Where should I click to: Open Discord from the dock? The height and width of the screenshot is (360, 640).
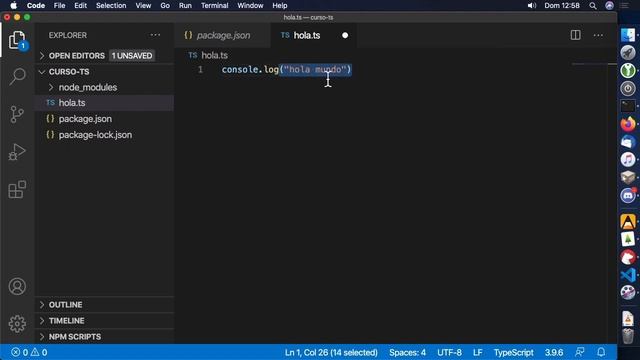628,195
